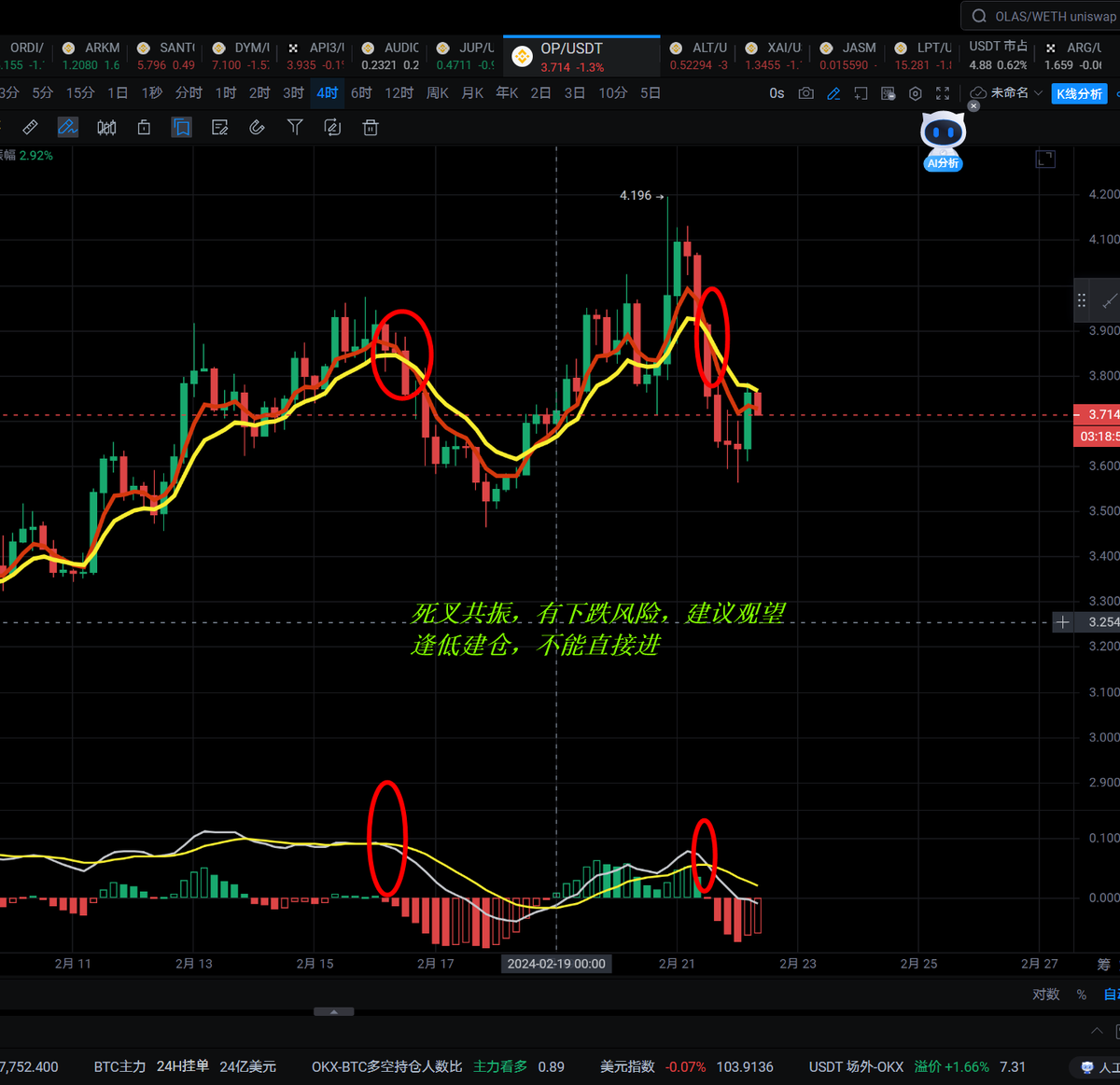Enter fullscreen with the expand-arrows icon
Viewport: 1120px width, 1085px height.
943,93
